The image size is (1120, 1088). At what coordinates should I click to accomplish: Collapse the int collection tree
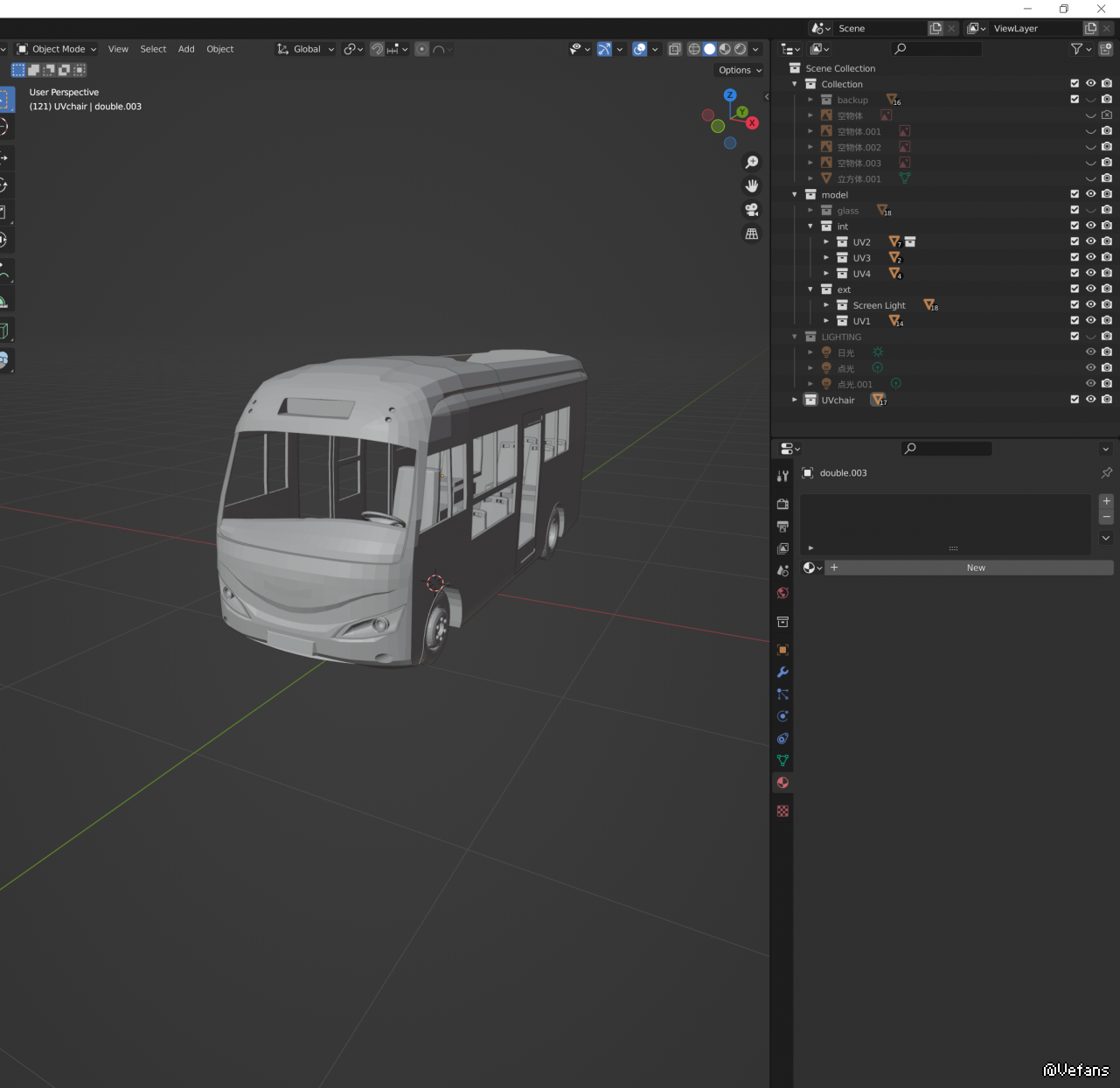[x=810, y=227]
